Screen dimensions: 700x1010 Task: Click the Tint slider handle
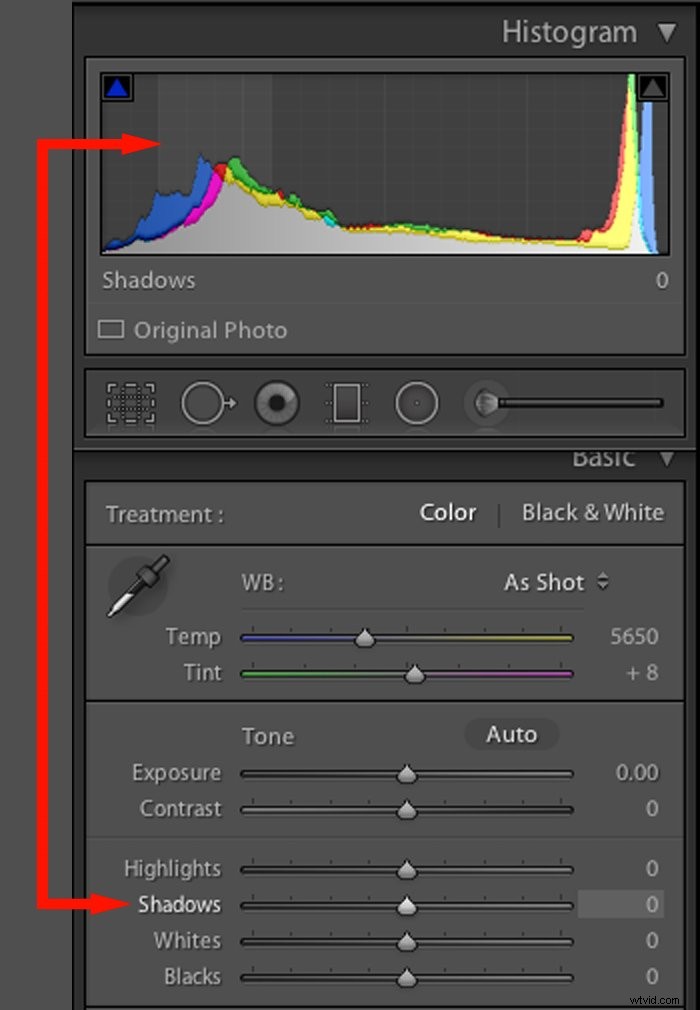(x=415, y=674)
